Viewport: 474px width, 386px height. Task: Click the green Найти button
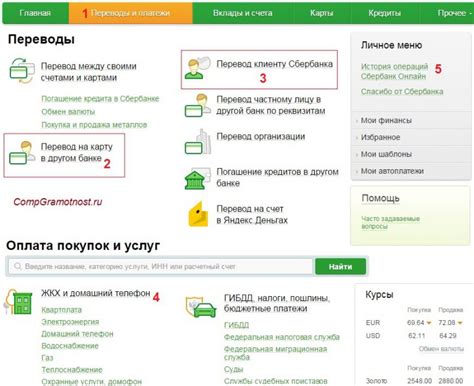340,267
